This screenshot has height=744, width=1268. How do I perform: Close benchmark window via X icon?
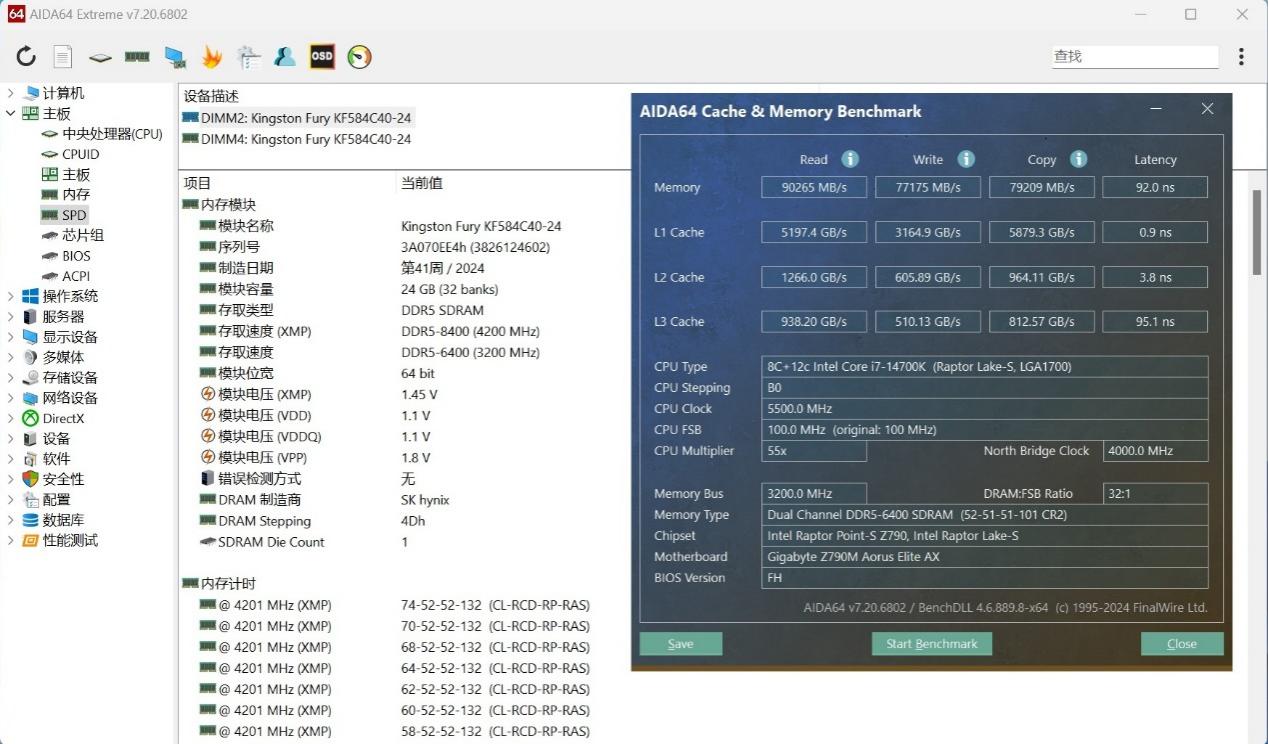[1207, 109]
